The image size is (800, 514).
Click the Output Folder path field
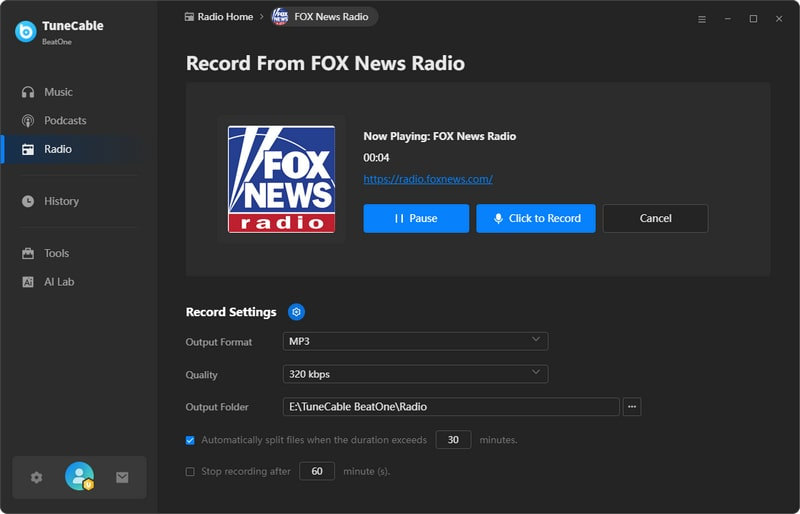[x=451, y=407]
